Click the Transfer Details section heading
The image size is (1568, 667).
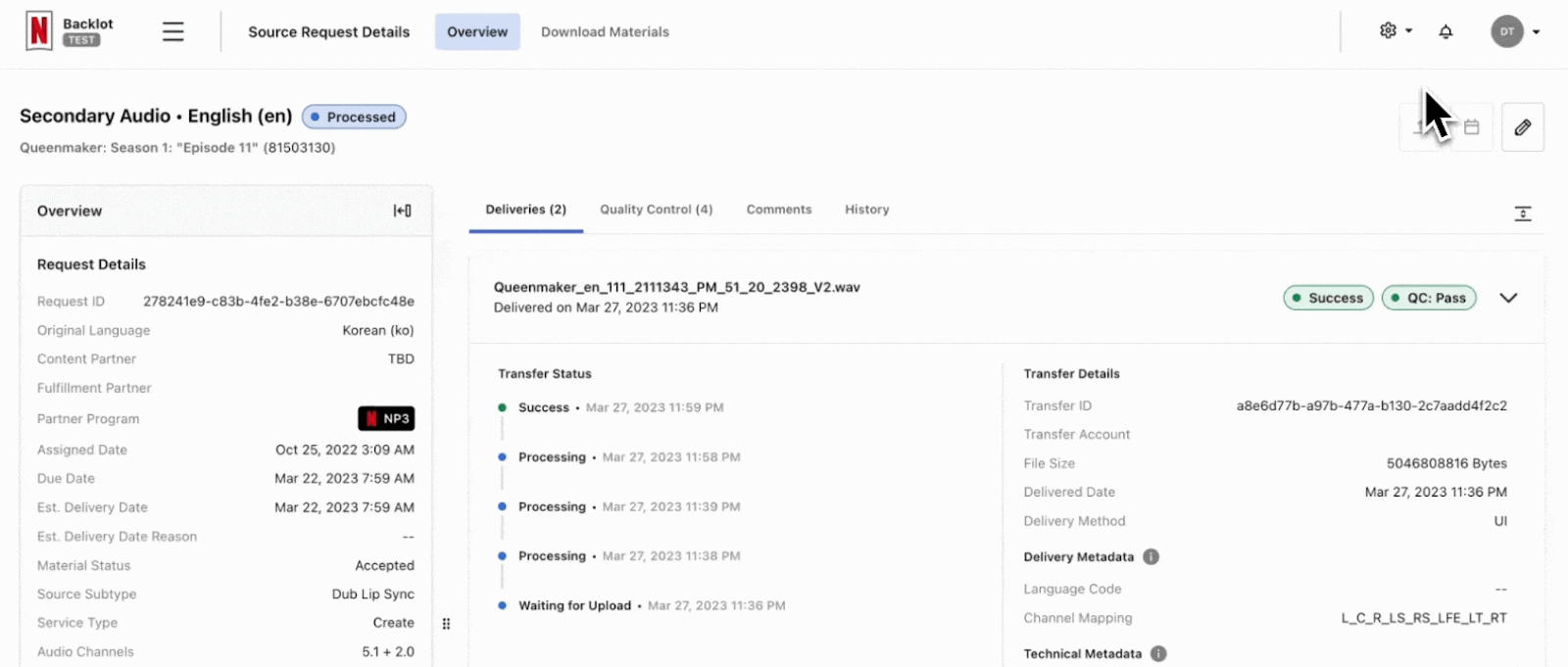[x=1072, y=374]
